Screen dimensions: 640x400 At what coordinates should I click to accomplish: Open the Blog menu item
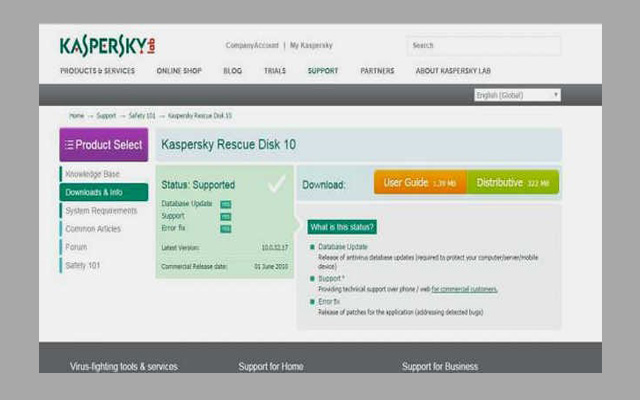pyautogui.click(x=233, y=71)
